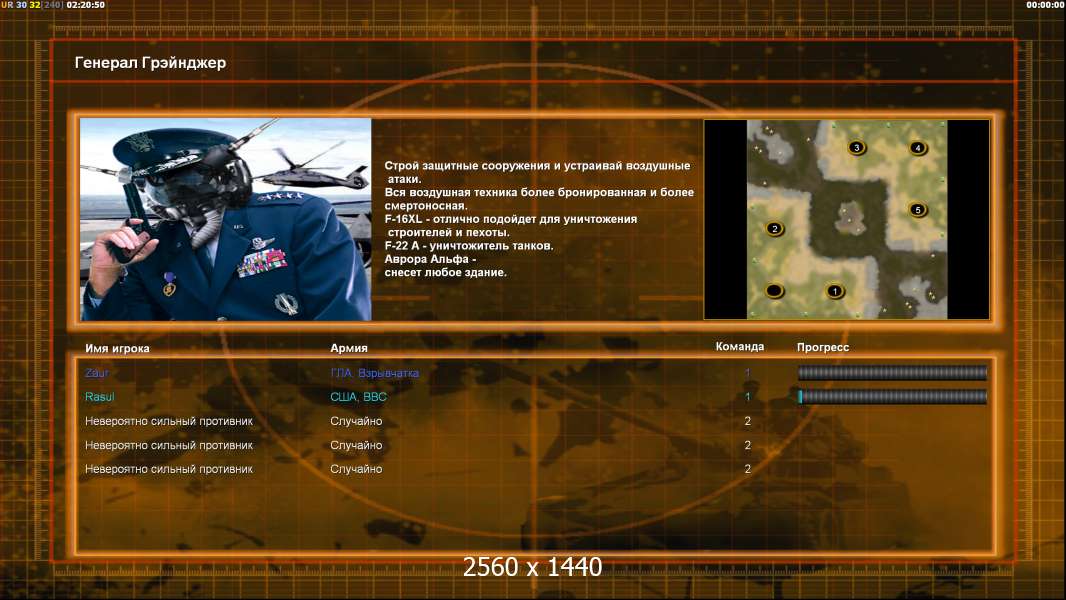This screenshot has height=600, width=1066.
Task: Click start position marker 3 on the map
Action: tap(857, 147)
